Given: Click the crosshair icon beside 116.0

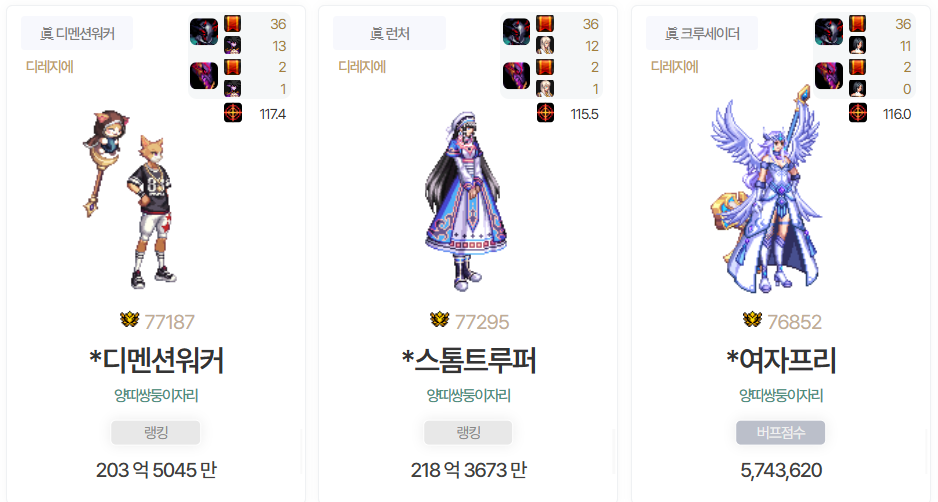Looking at the screenshot, I should point(858,113).
